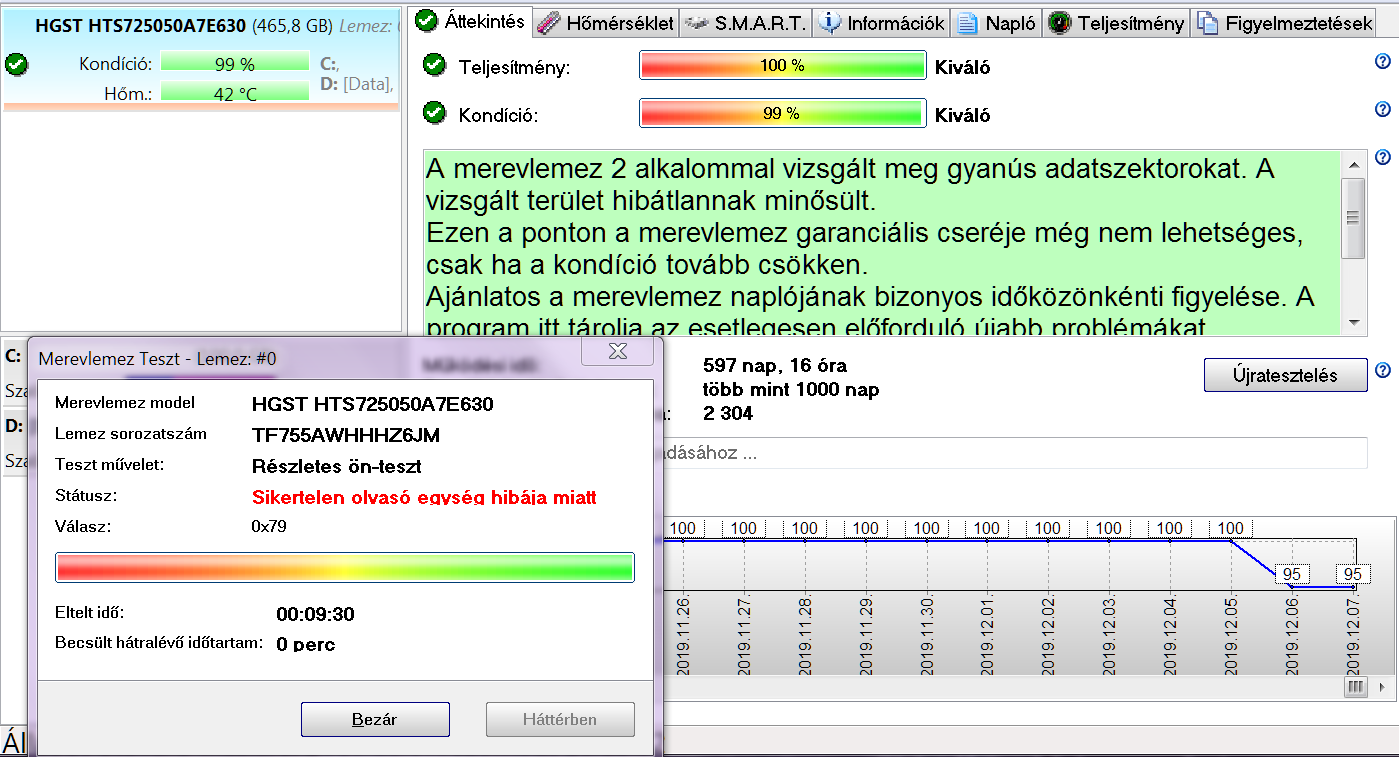Click the Újratesztelés button
The width and height of the screenshot is (1399, 757).
coord(1285,375)
